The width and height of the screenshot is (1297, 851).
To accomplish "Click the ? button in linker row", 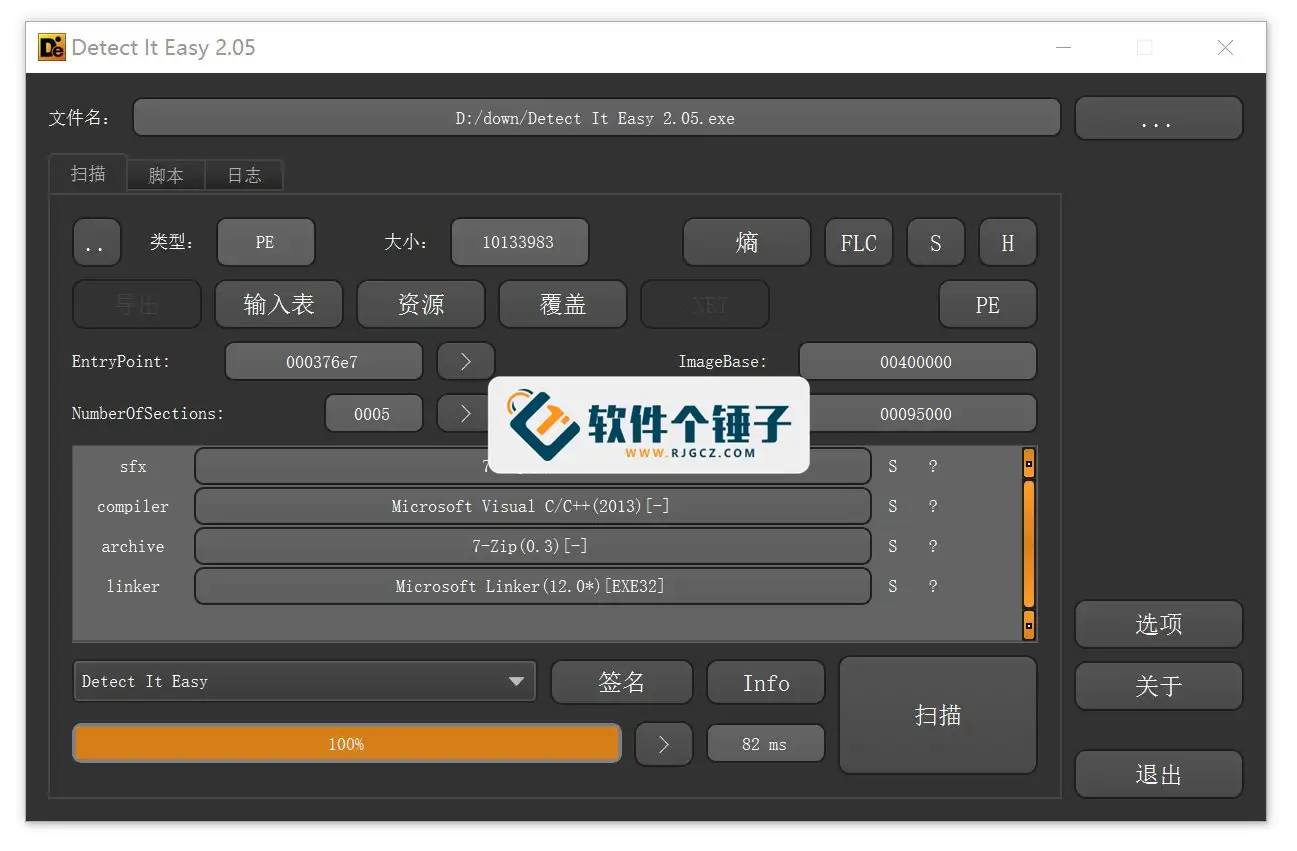I will [x=932, y=586].
